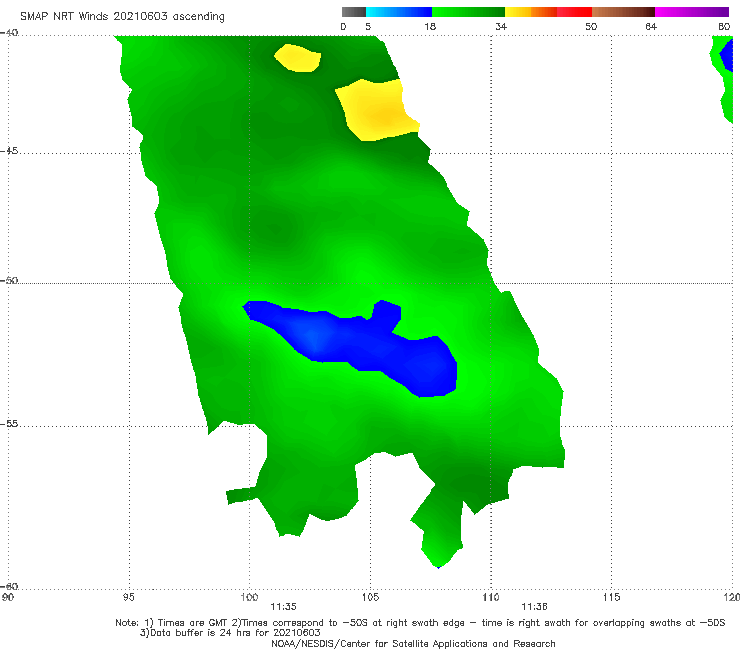The image size is (740, 650).
Task: Select the '-45' latitude axis label
Action: [9, 151]
